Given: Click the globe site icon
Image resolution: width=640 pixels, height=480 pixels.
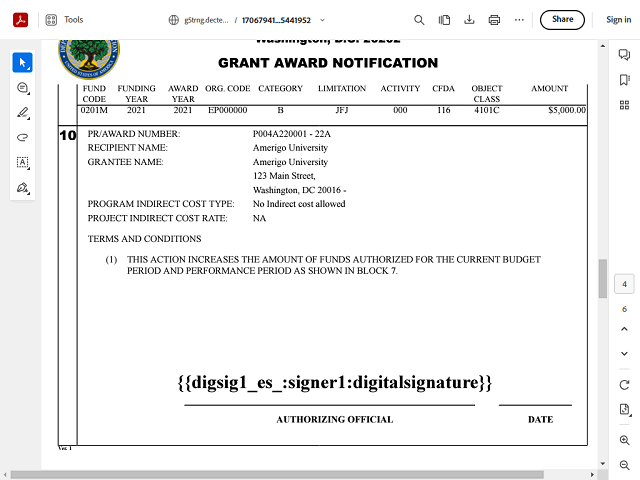Looking at the screenshot, I should coord(173,20).
